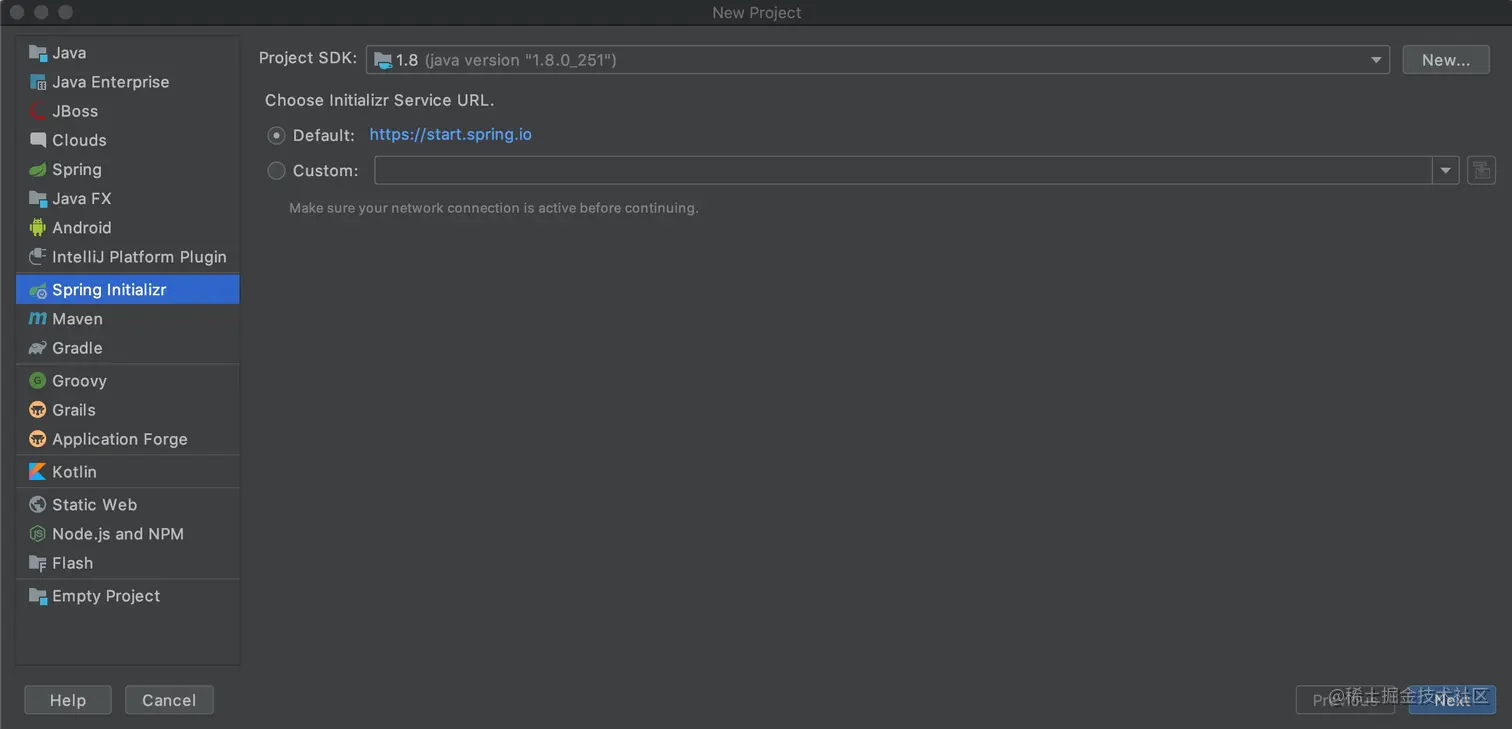
Task: Open the Project SDK dropdown arrow
Action: pyautogui.click(x=1376, y=60)
